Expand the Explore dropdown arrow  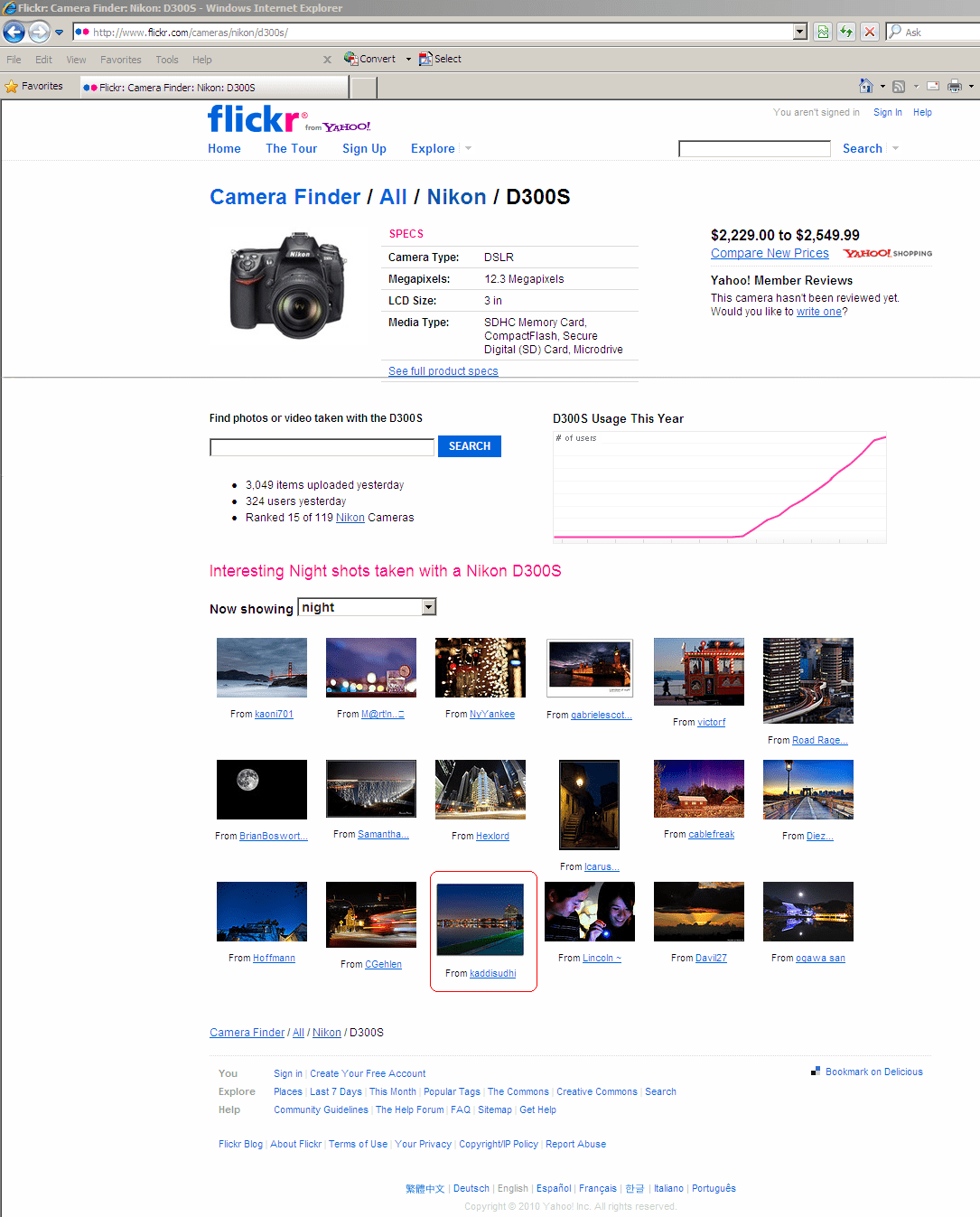click(468, 149)
